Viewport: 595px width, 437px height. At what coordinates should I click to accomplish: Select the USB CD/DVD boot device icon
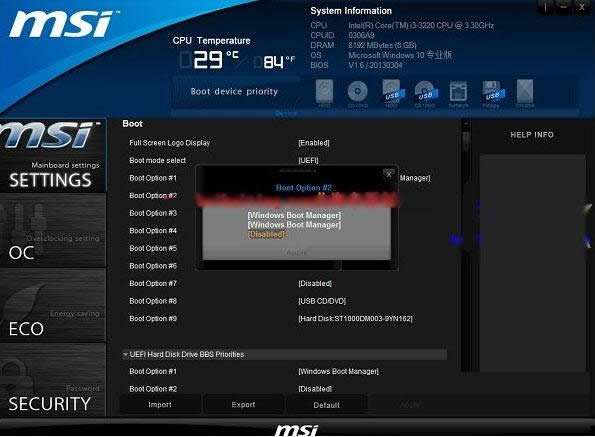coord(425,92)
